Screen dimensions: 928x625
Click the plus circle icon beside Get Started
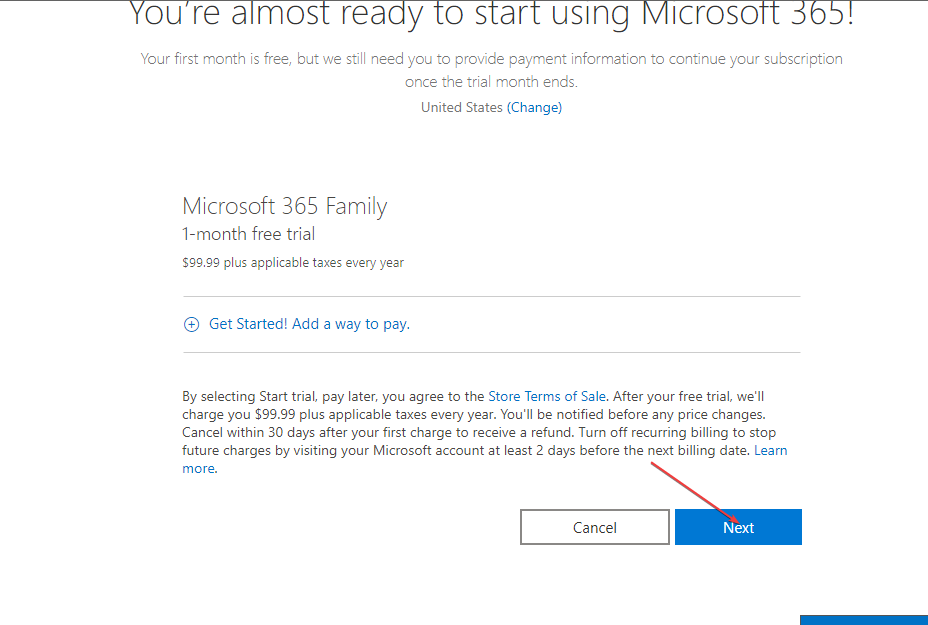point(192,324)
